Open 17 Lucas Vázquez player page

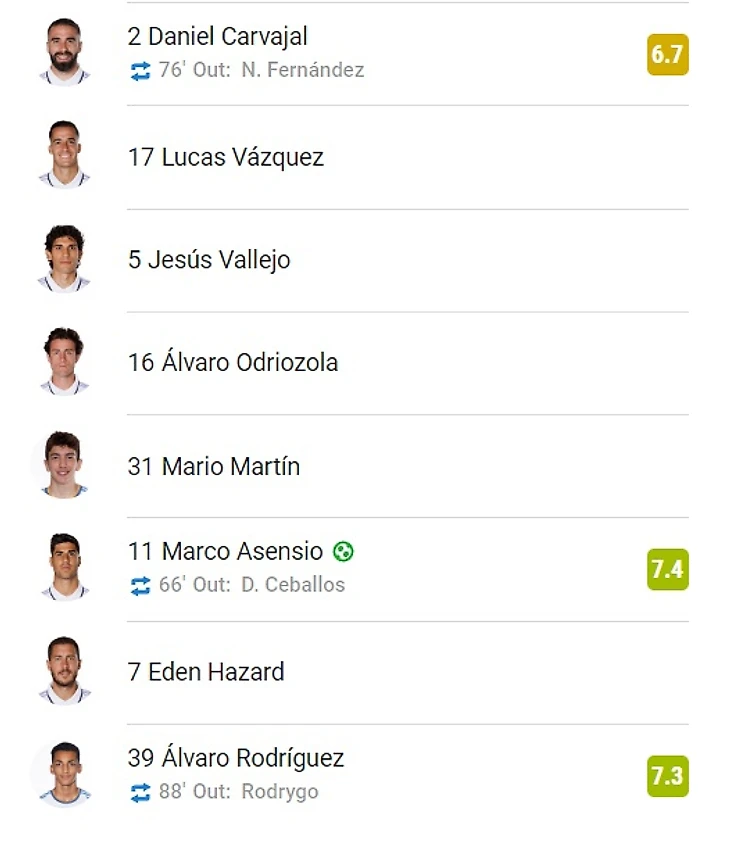[x=226, y=157]
